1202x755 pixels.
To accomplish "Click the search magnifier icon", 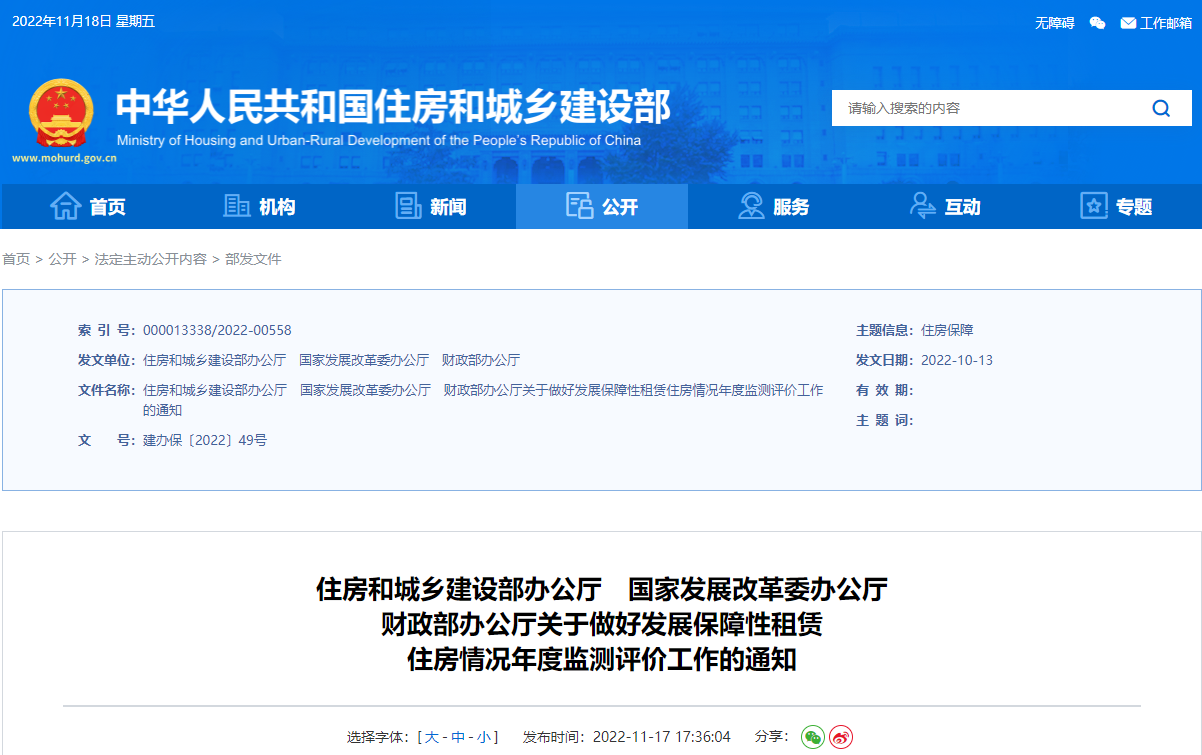I will tap(1160, 108).
